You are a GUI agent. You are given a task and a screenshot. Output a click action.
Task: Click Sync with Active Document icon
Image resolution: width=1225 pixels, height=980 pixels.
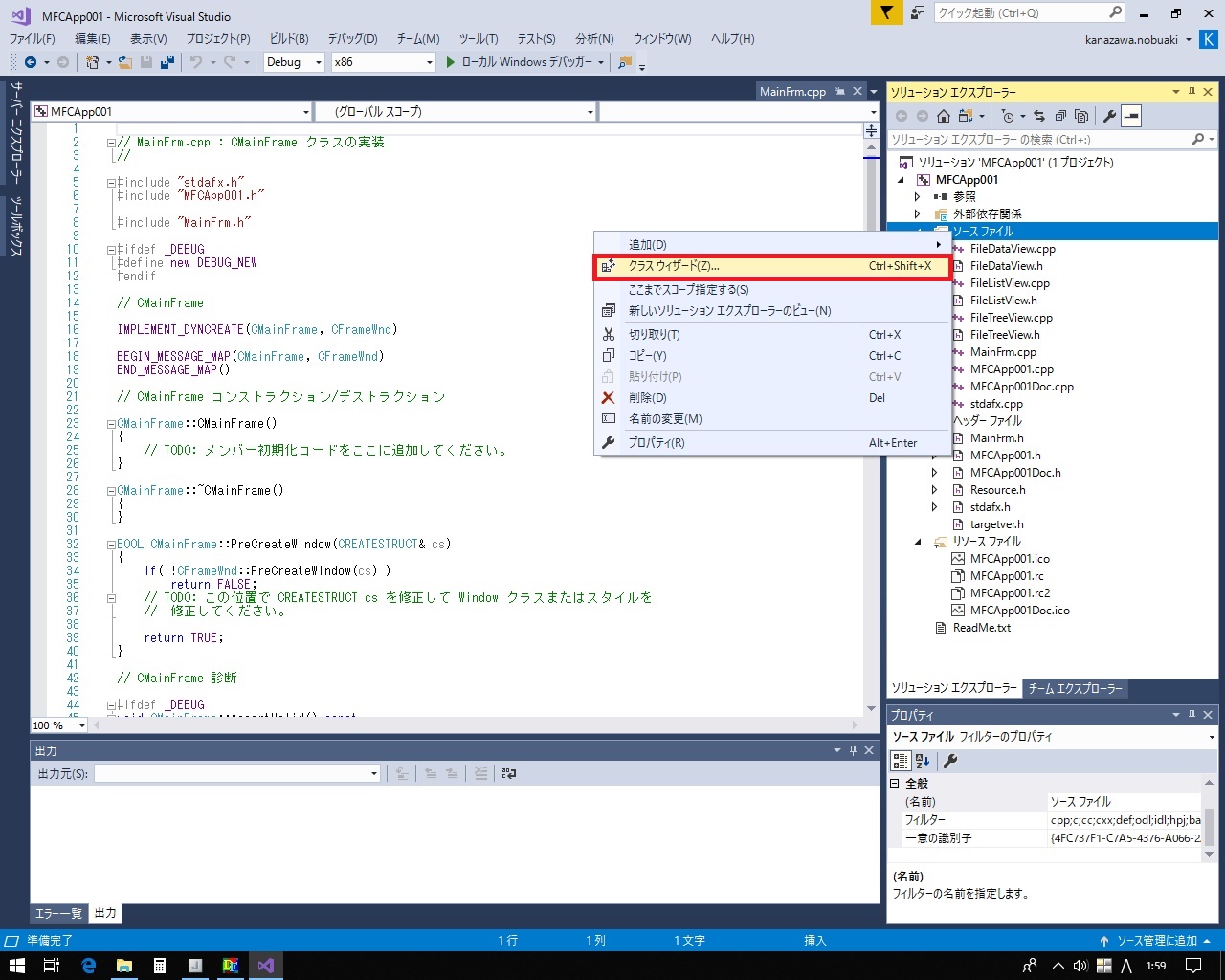click(x=1039, y=116)
